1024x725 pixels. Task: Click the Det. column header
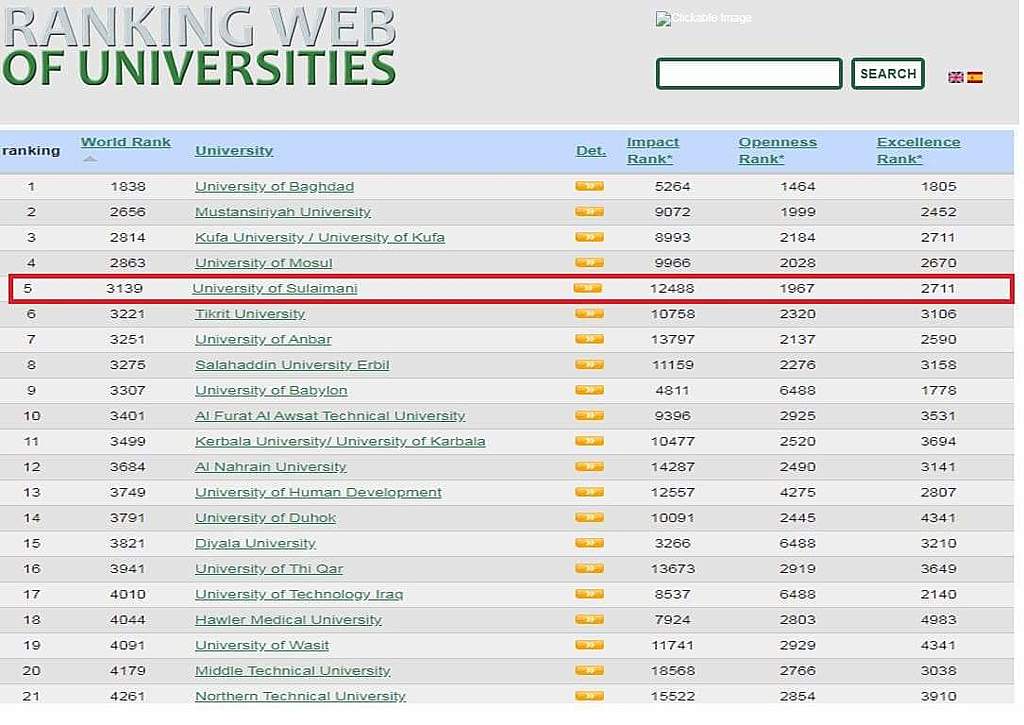point(591,151)
